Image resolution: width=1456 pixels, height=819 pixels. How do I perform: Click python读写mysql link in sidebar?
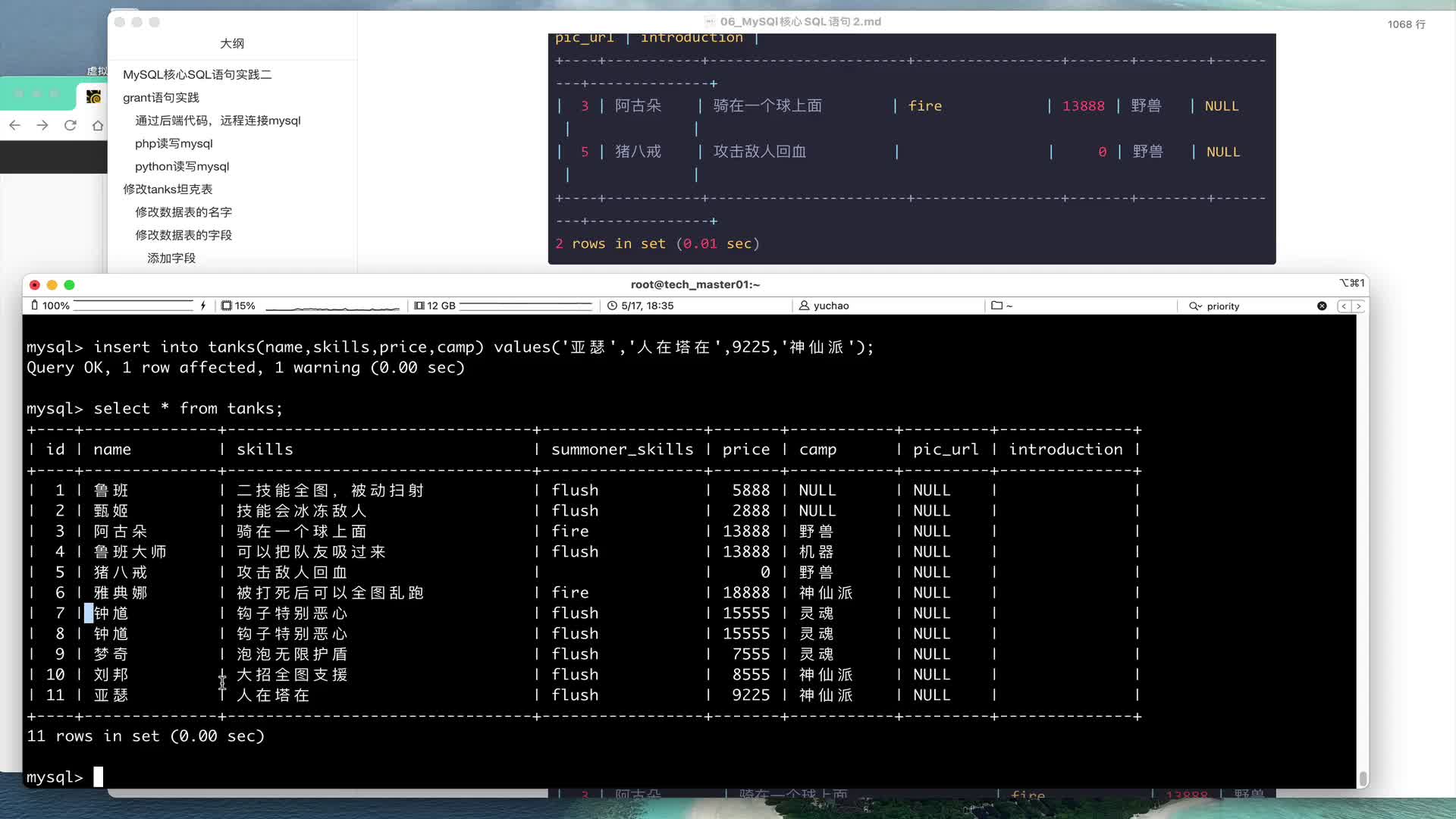(x=181, y=166)
